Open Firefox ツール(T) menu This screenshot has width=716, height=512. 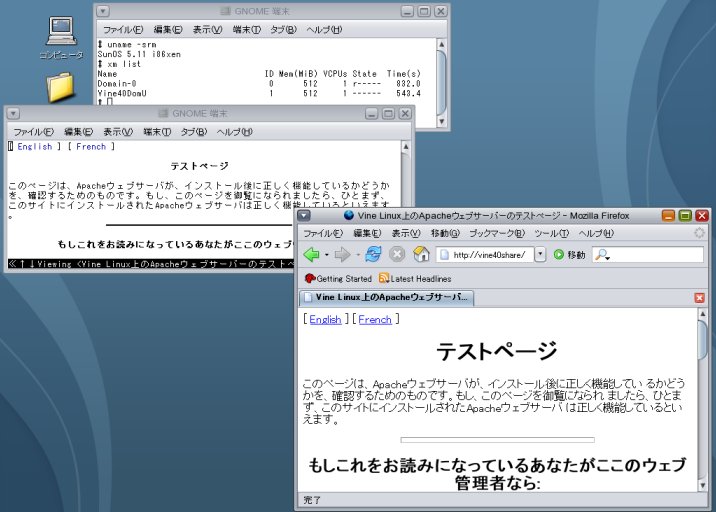552,233
